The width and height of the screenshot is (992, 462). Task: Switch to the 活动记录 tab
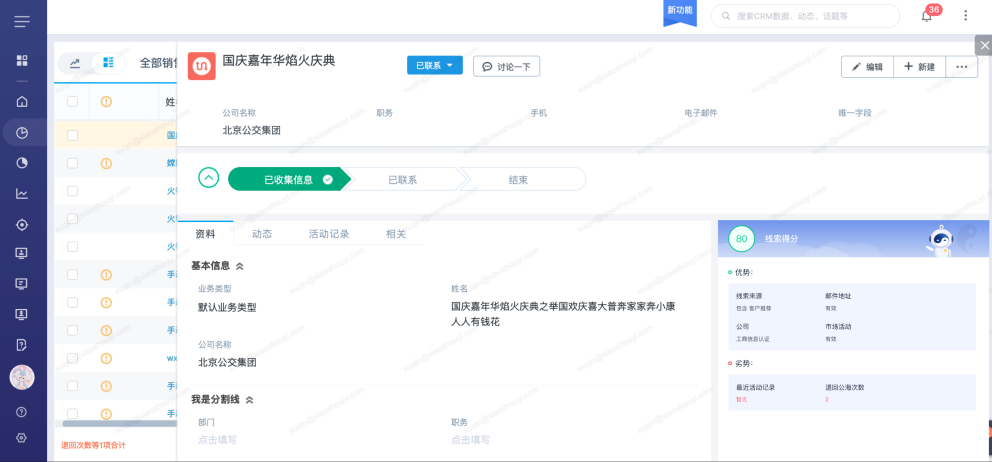(329, 234)
